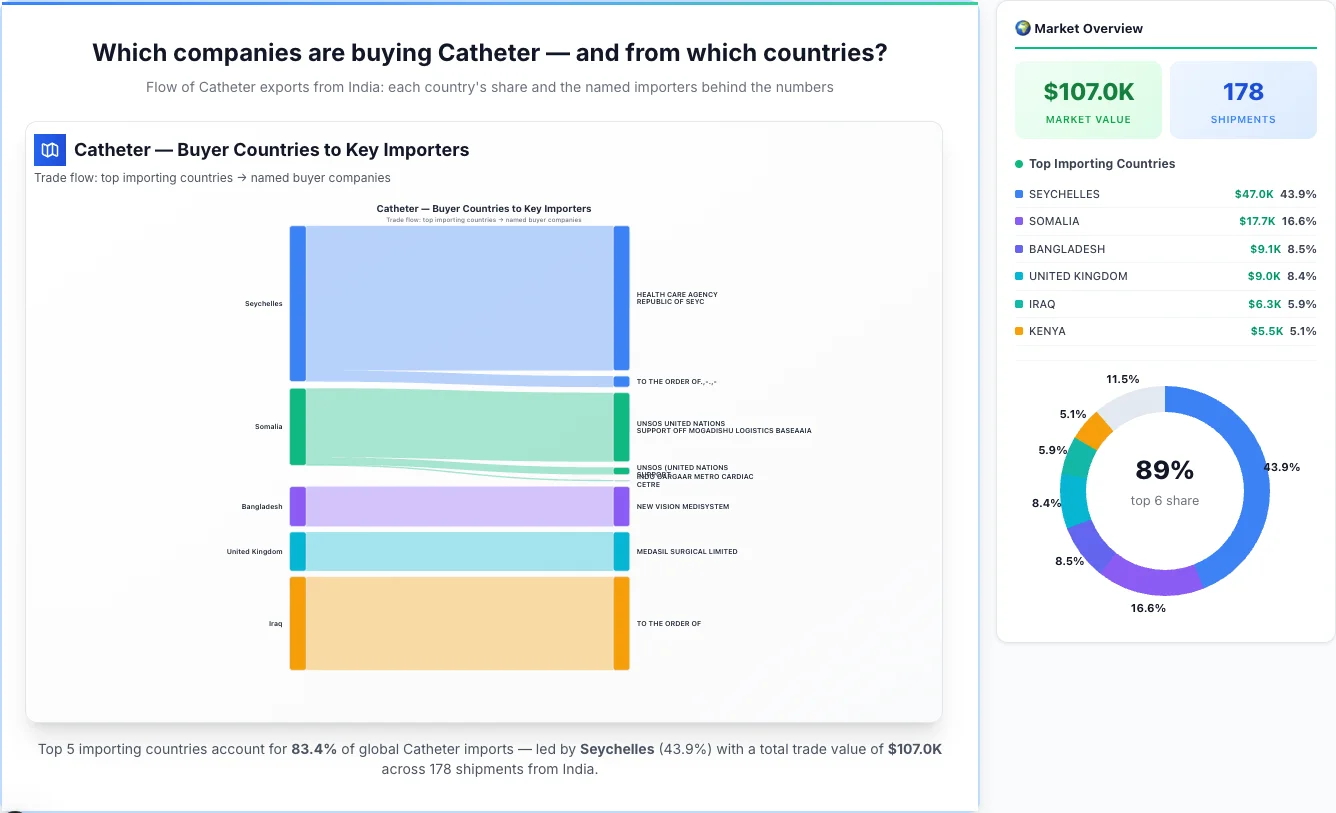Click the $107.0K Market Value card
Screen dimensions: 1336x813
point(1088,98)
